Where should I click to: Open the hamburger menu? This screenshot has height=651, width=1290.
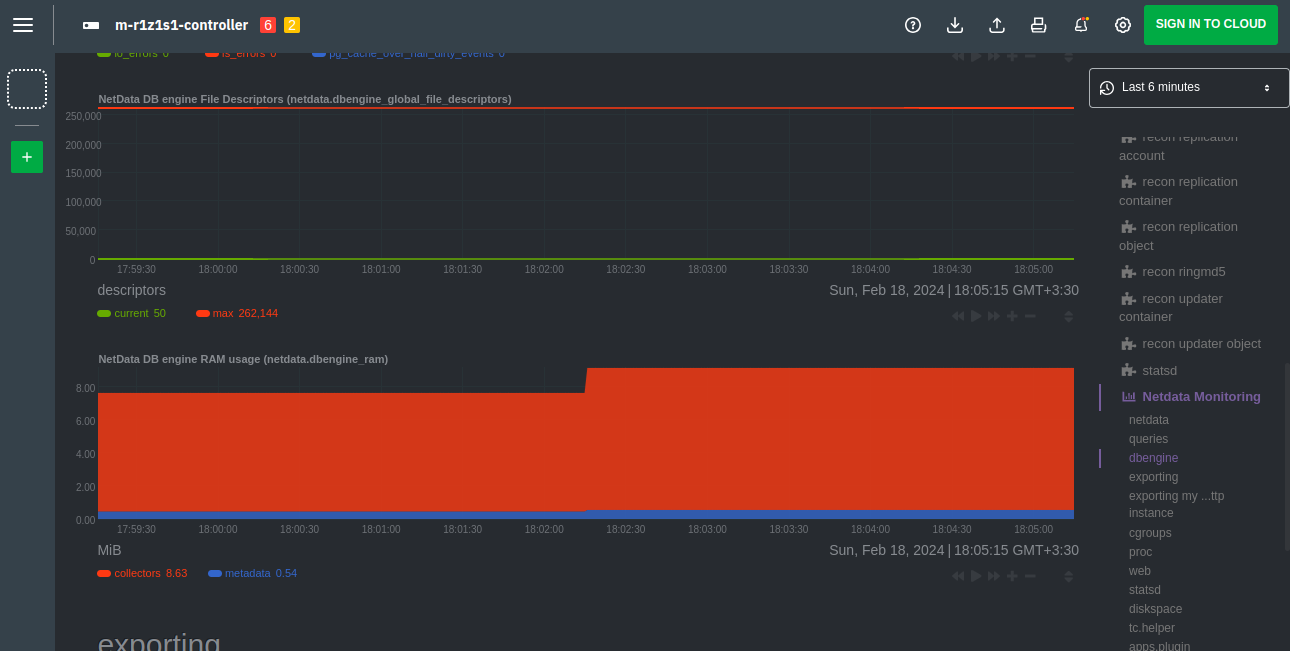[23, 25]
